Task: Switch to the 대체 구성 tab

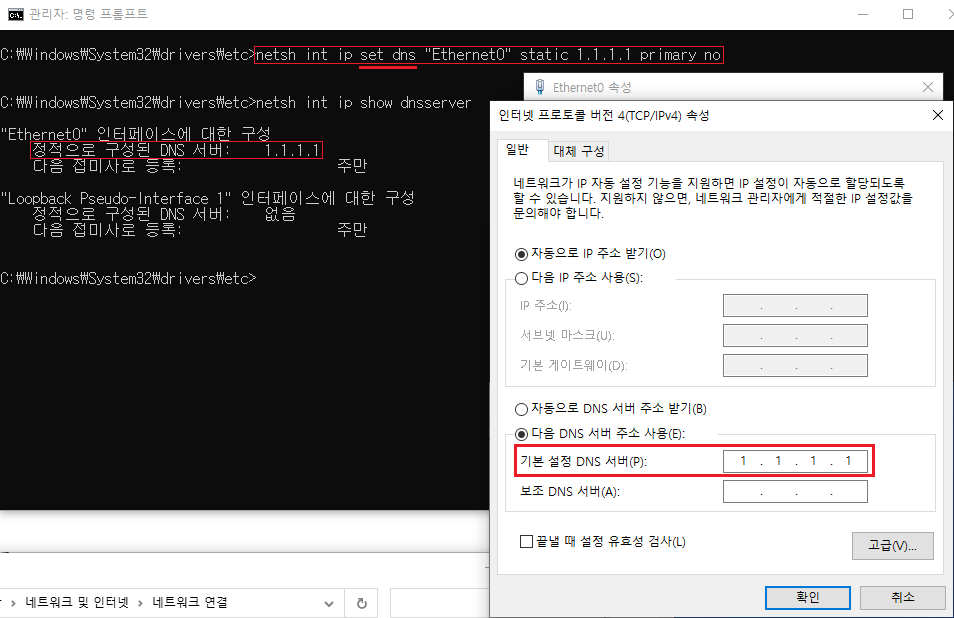Action: pos(579,151)
